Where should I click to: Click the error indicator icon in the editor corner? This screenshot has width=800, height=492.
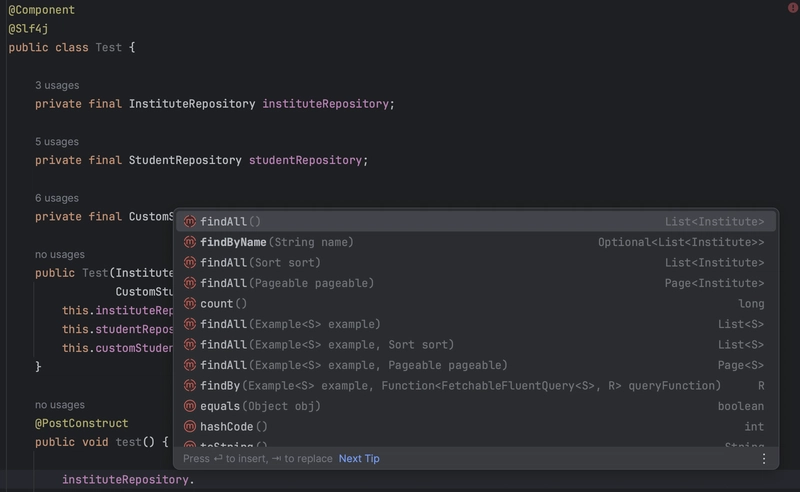(792, 8)
